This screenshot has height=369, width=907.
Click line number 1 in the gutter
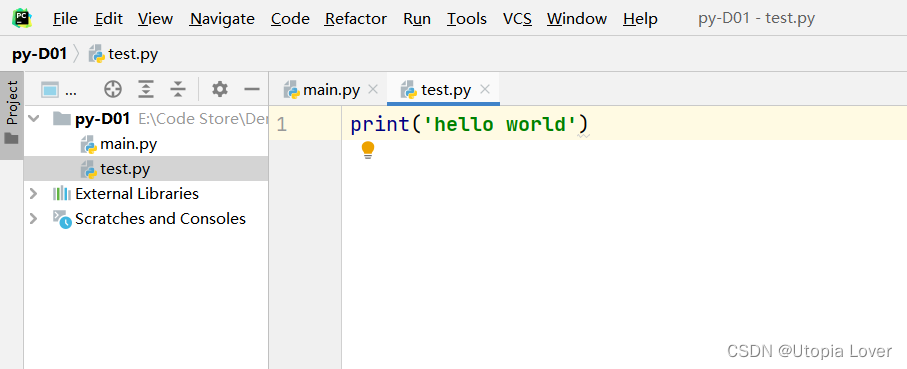[281, 124]
